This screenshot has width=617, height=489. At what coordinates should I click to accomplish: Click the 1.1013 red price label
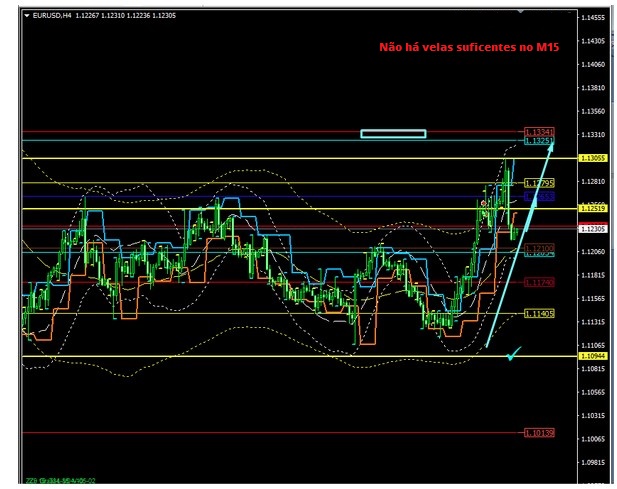pos(539,433)
